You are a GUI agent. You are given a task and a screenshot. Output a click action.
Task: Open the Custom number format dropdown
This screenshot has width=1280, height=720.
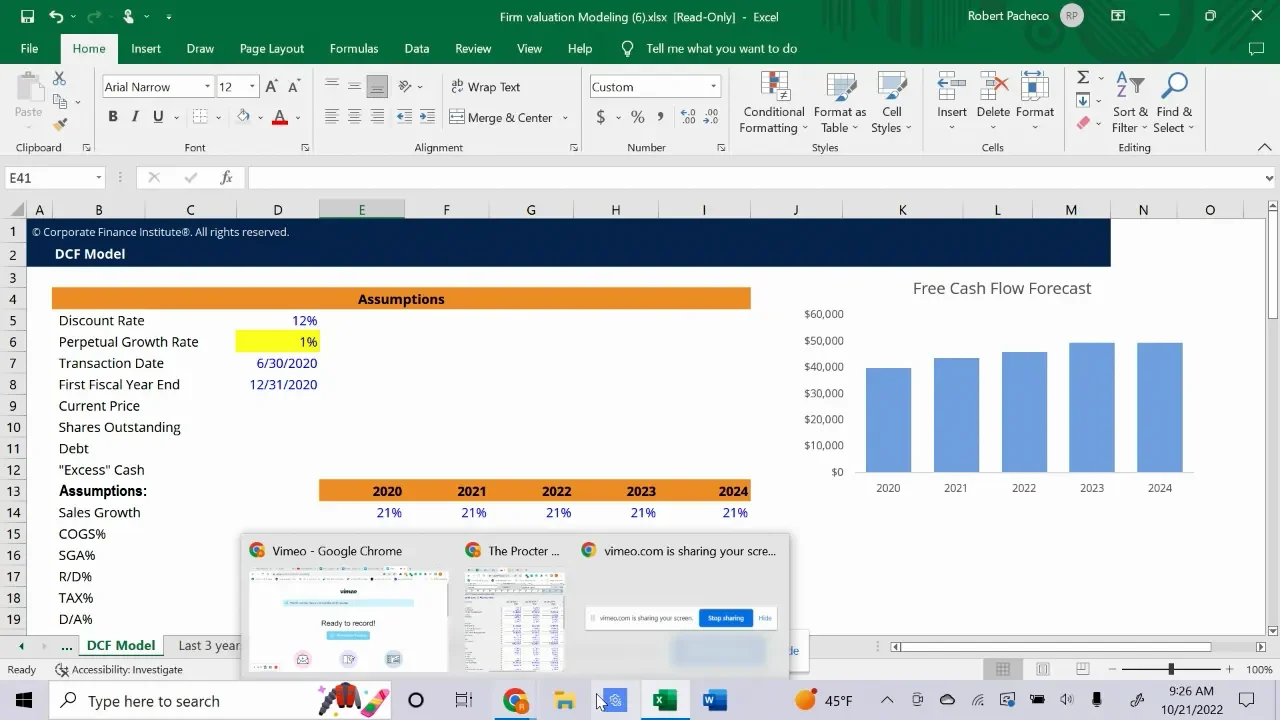point(713,87)
